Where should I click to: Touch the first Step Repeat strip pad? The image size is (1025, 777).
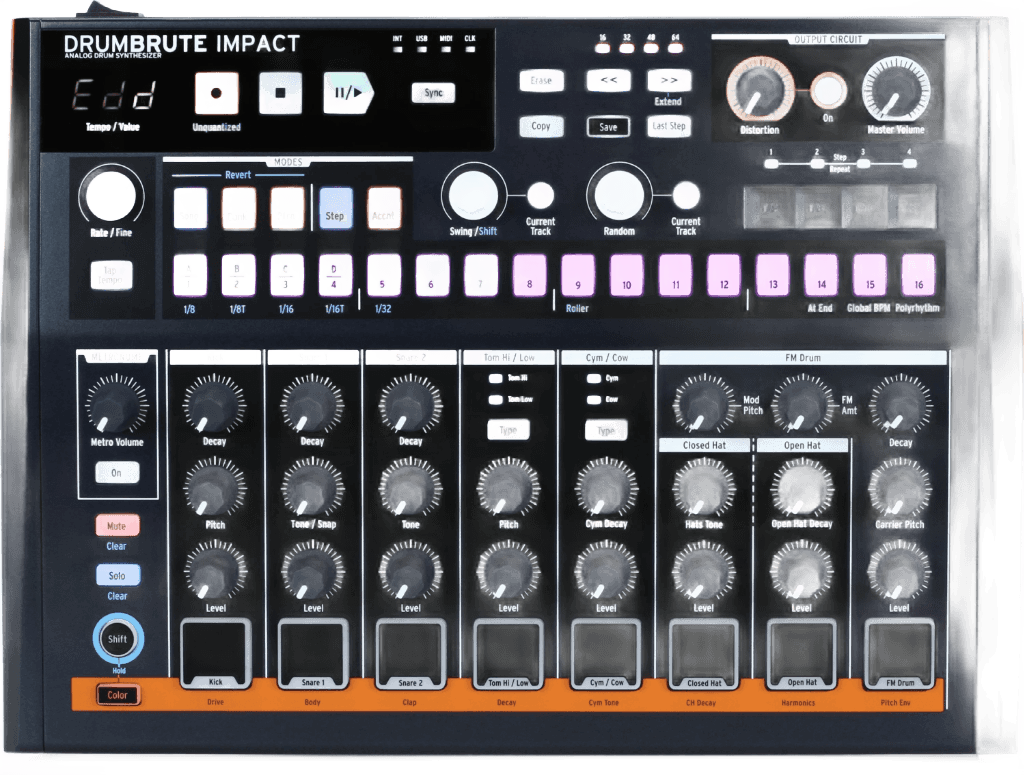(x=768, y=207)
